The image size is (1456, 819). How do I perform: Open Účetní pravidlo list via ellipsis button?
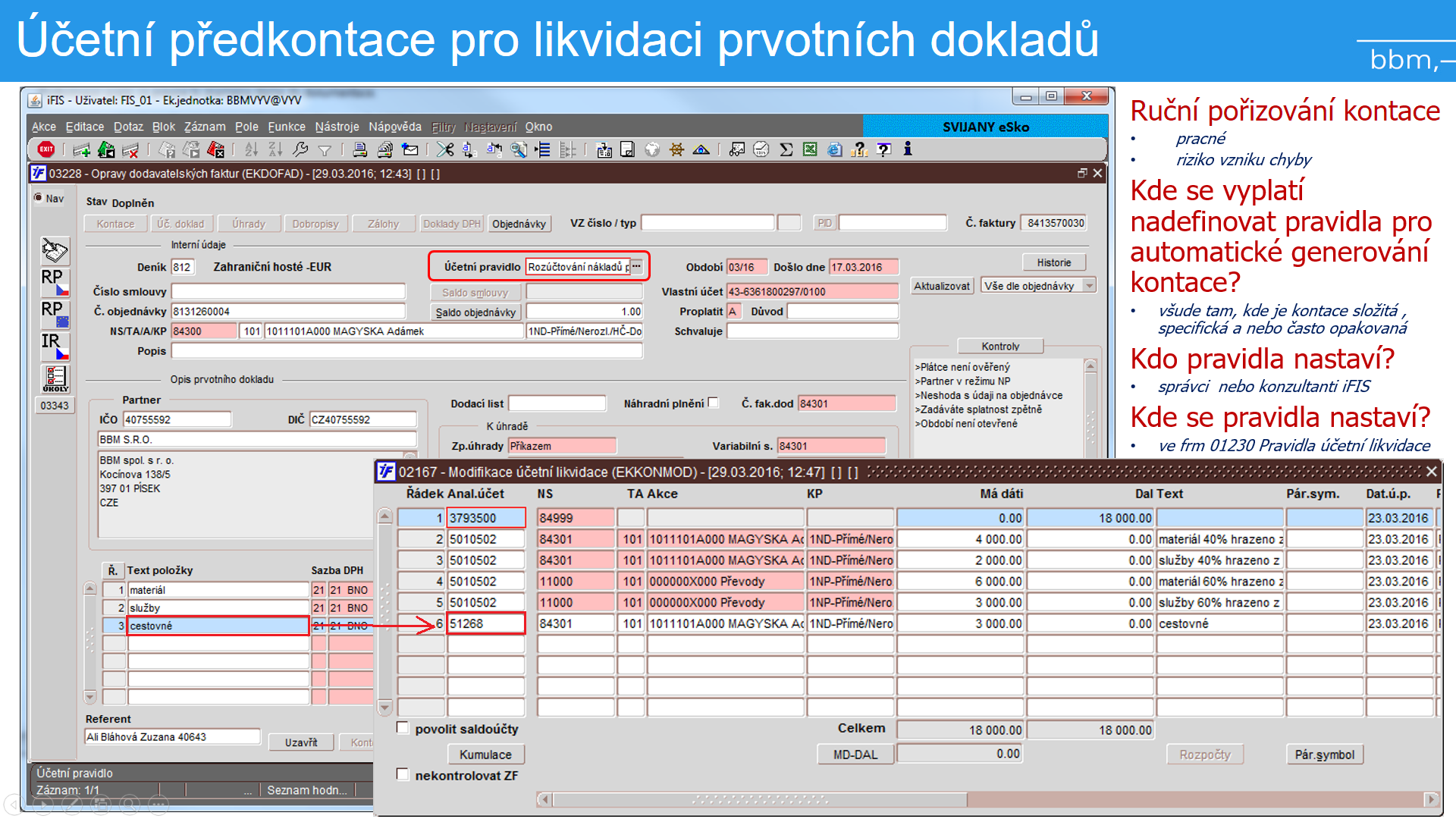(x=636, y=266)
